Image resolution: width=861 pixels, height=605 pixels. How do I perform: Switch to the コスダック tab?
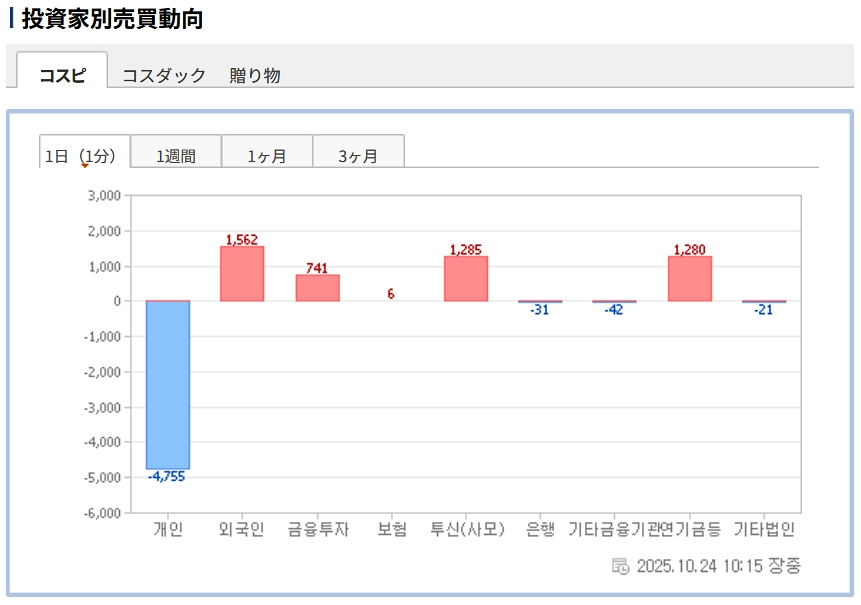pyautogui.click(x=164, y=75)
